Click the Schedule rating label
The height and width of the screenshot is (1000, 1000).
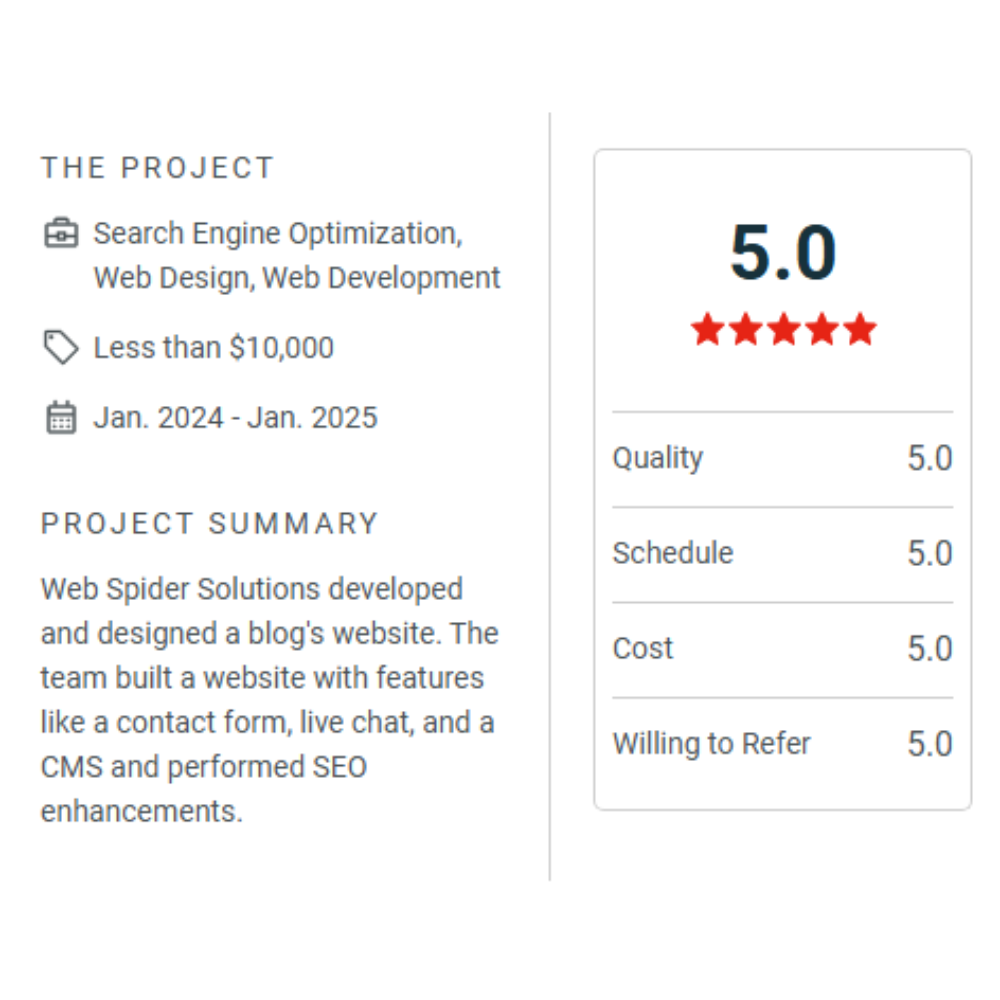click(x=673, y=553)
